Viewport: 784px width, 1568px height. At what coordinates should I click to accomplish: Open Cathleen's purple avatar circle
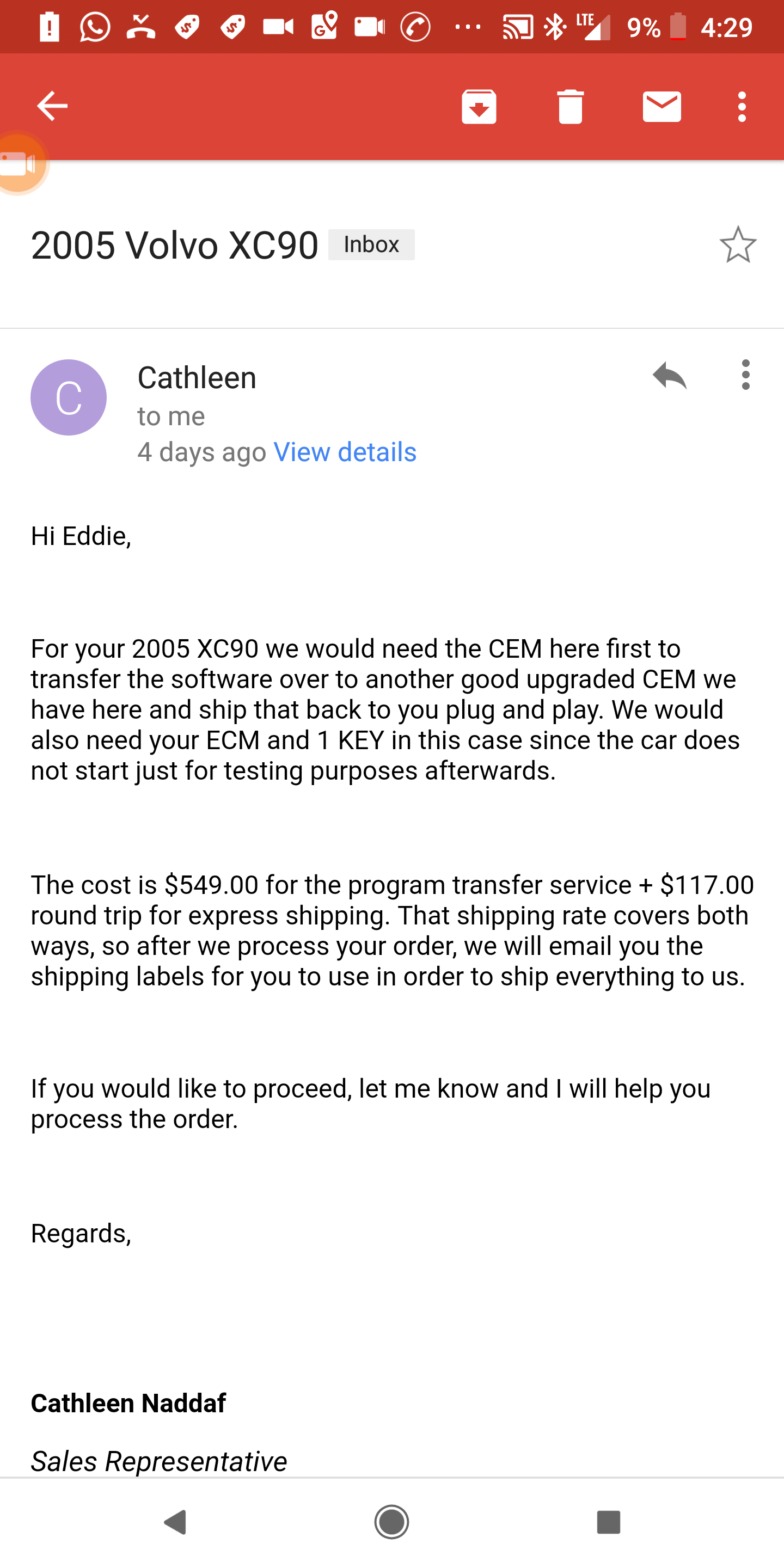pos(69,397)
